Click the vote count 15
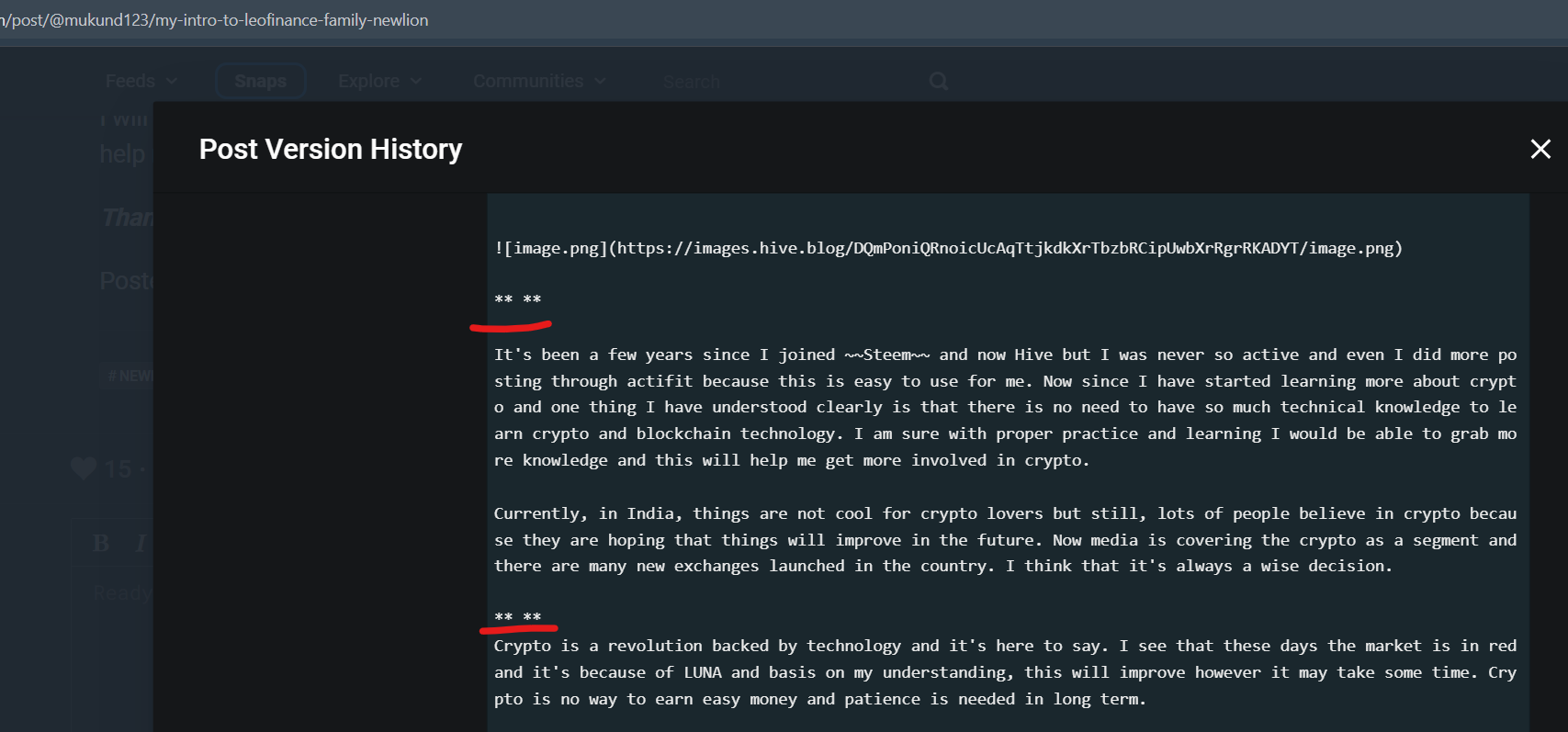 pyautogui.click(x=118, y=469)
